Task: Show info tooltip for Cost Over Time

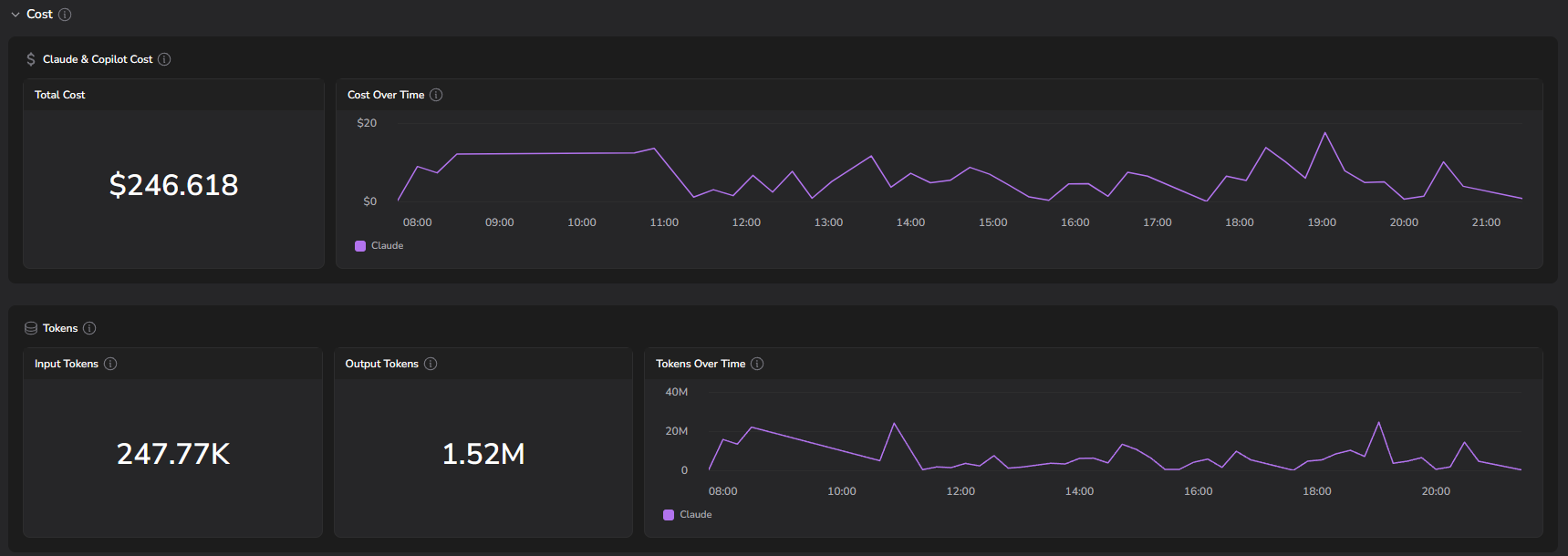Action: [x=436, y=95]
